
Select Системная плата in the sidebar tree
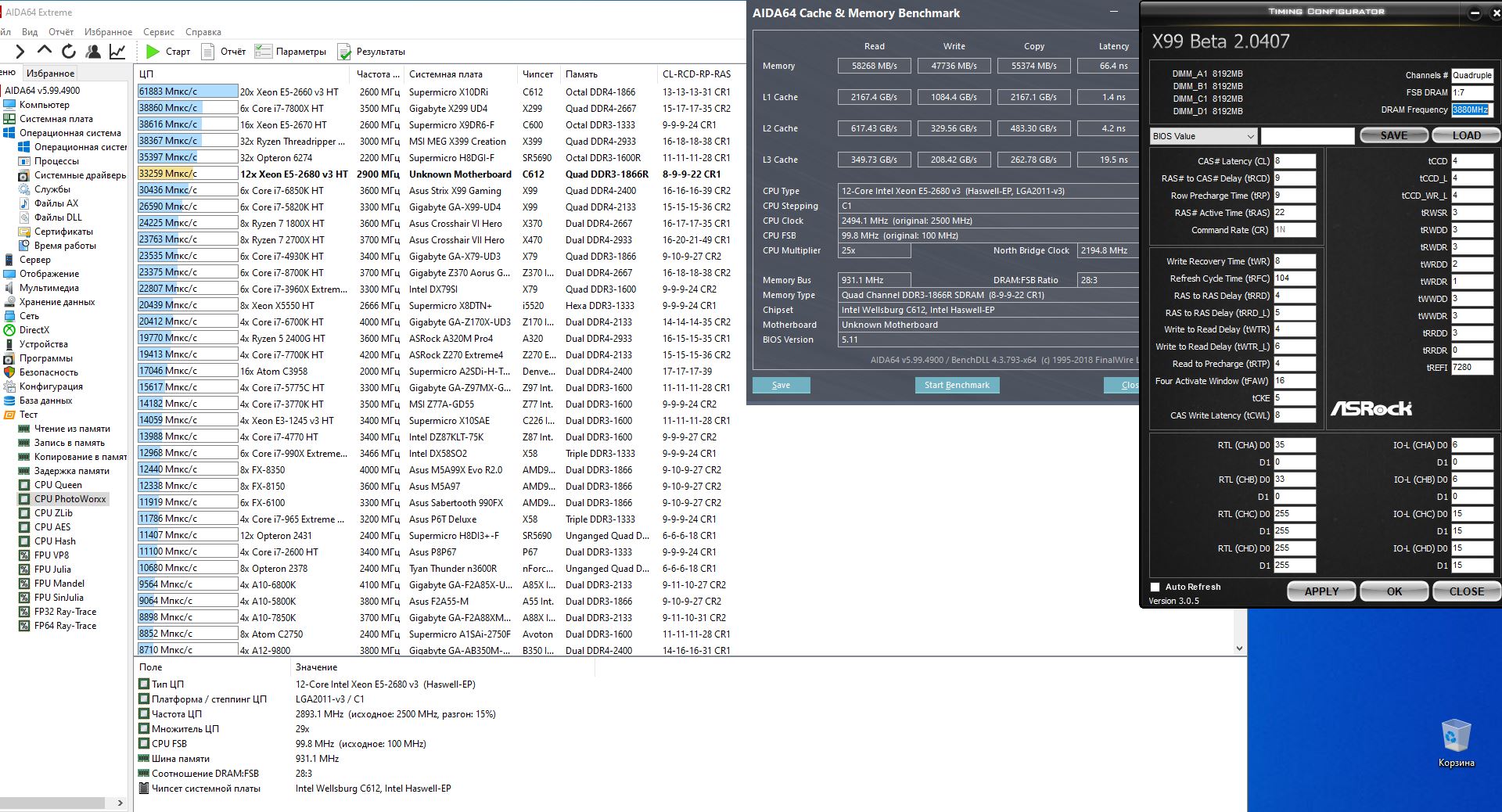click(x=56, y=119)
